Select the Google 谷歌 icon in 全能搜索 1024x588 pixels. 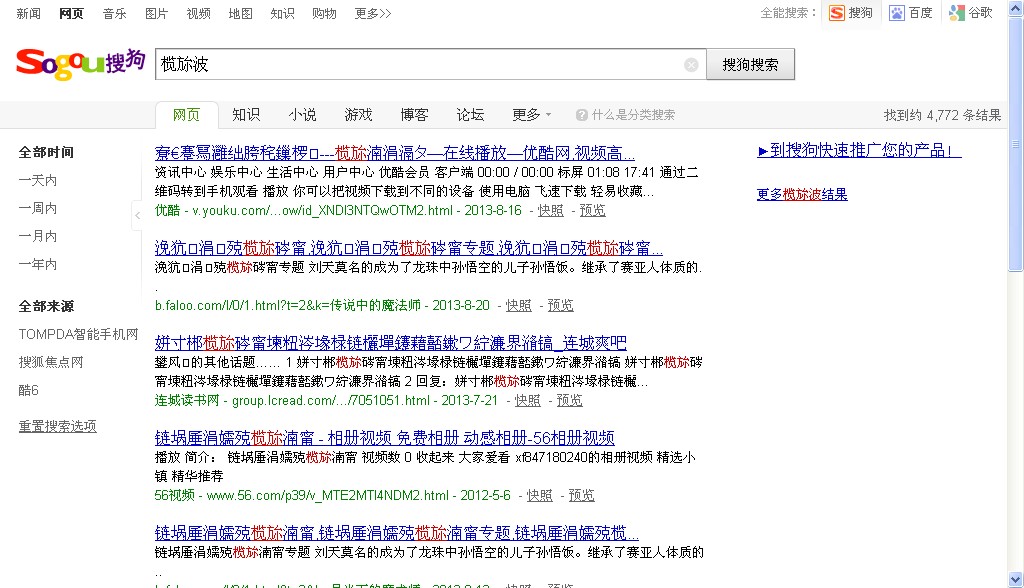pos(957,13)
